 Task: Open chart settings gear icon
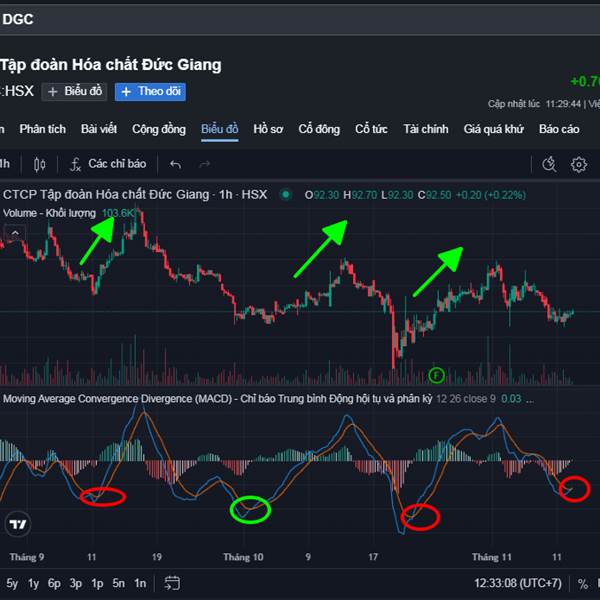click(579, 164)
